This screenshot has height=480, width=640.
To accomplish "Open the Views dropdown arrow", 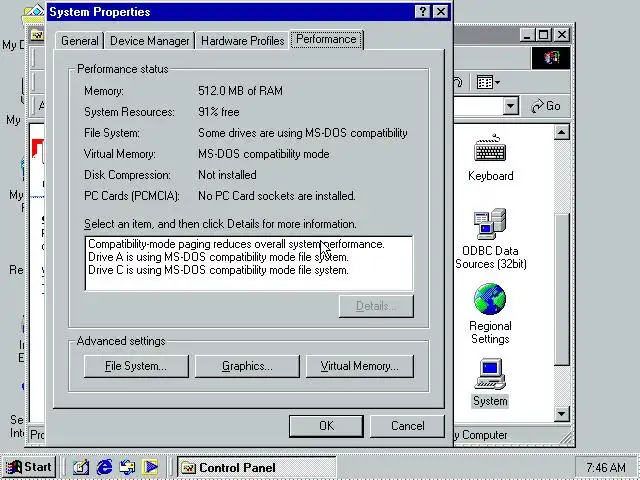I will (x=498, y=82).
